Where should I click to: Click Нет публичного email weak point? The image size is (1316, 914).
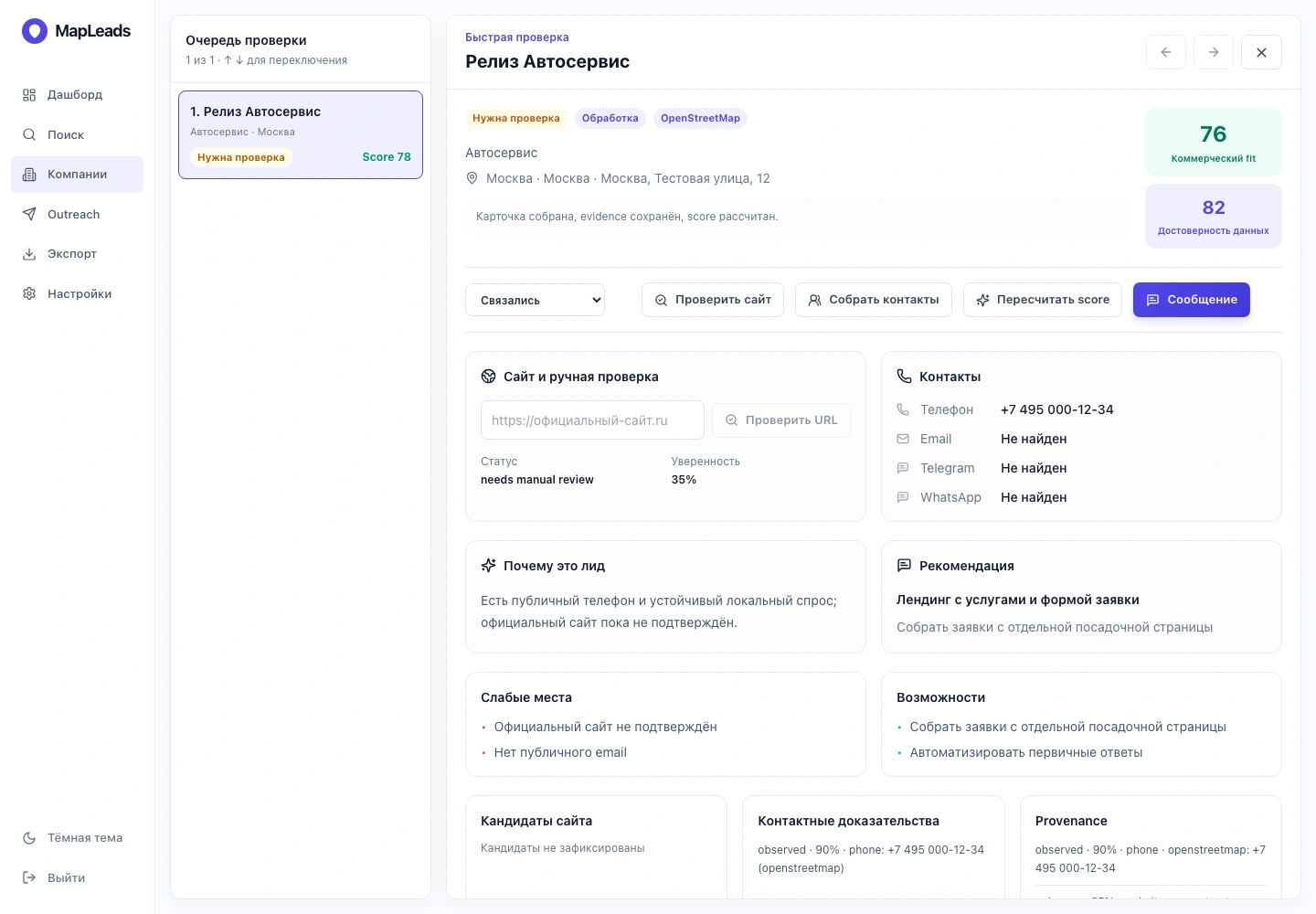click(x=560, y=752)
